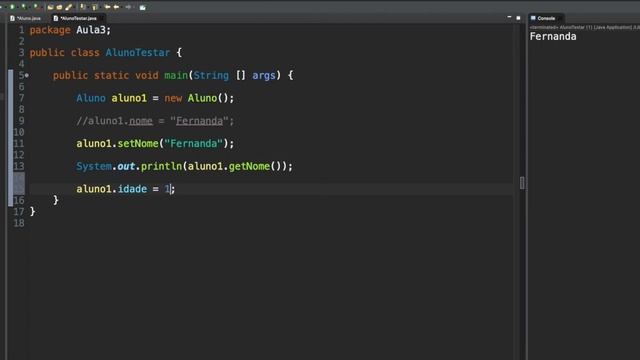Click the Console view icon
Viewport: 640px width, 360px height.
[533, 18]
